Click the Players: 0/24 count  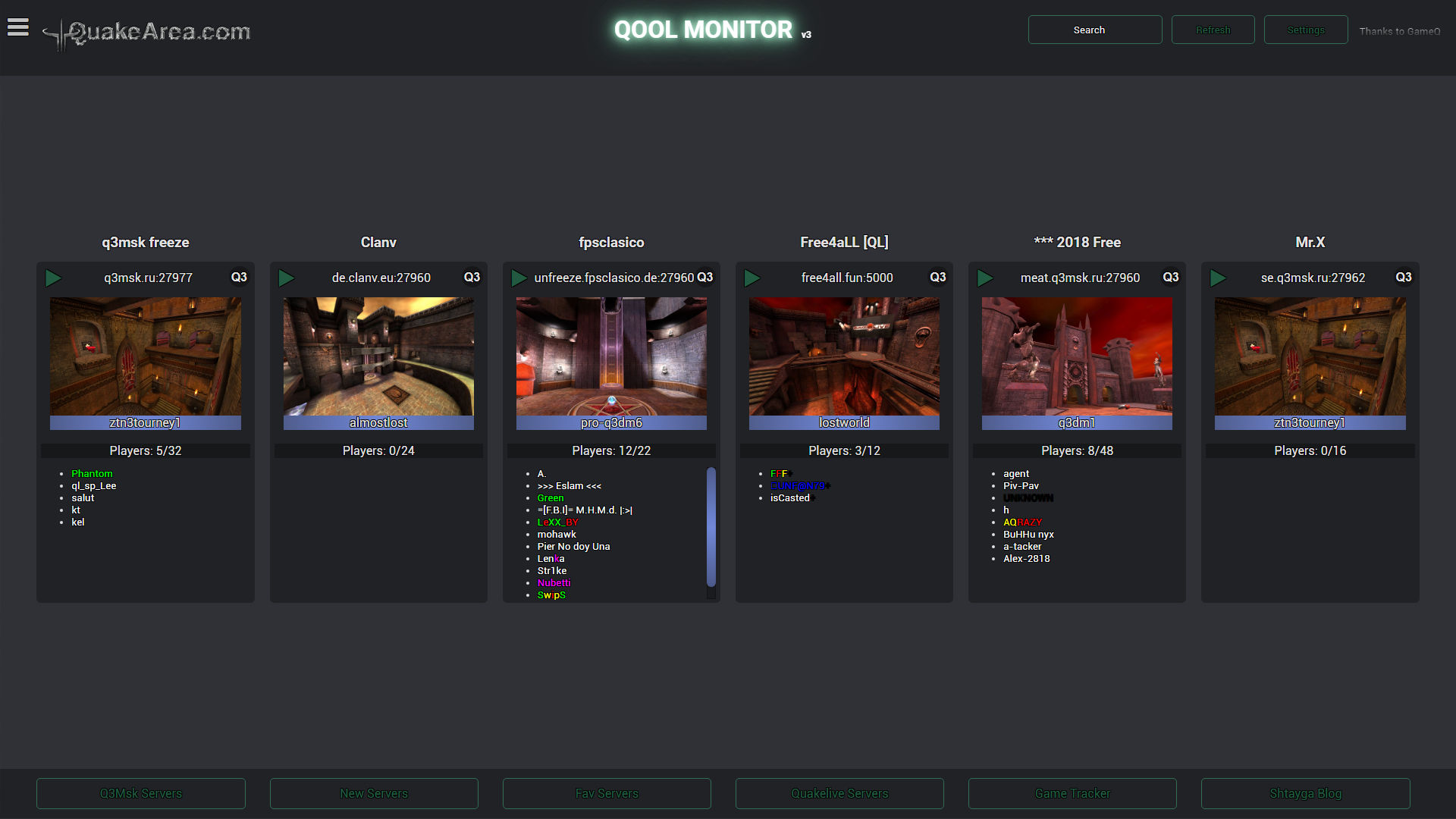tap(378, 450)
